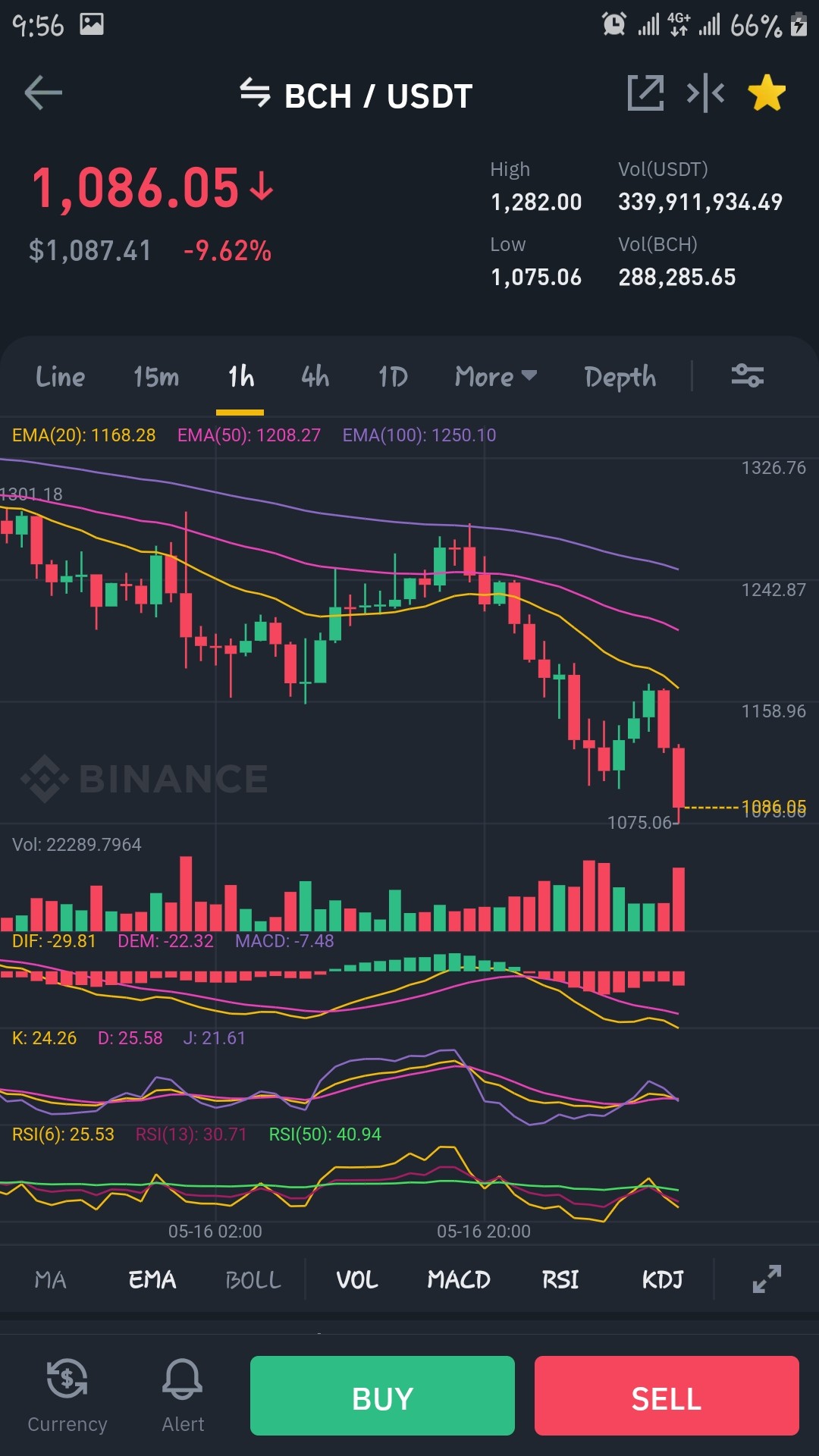Tap the red SELL button

667,1395
